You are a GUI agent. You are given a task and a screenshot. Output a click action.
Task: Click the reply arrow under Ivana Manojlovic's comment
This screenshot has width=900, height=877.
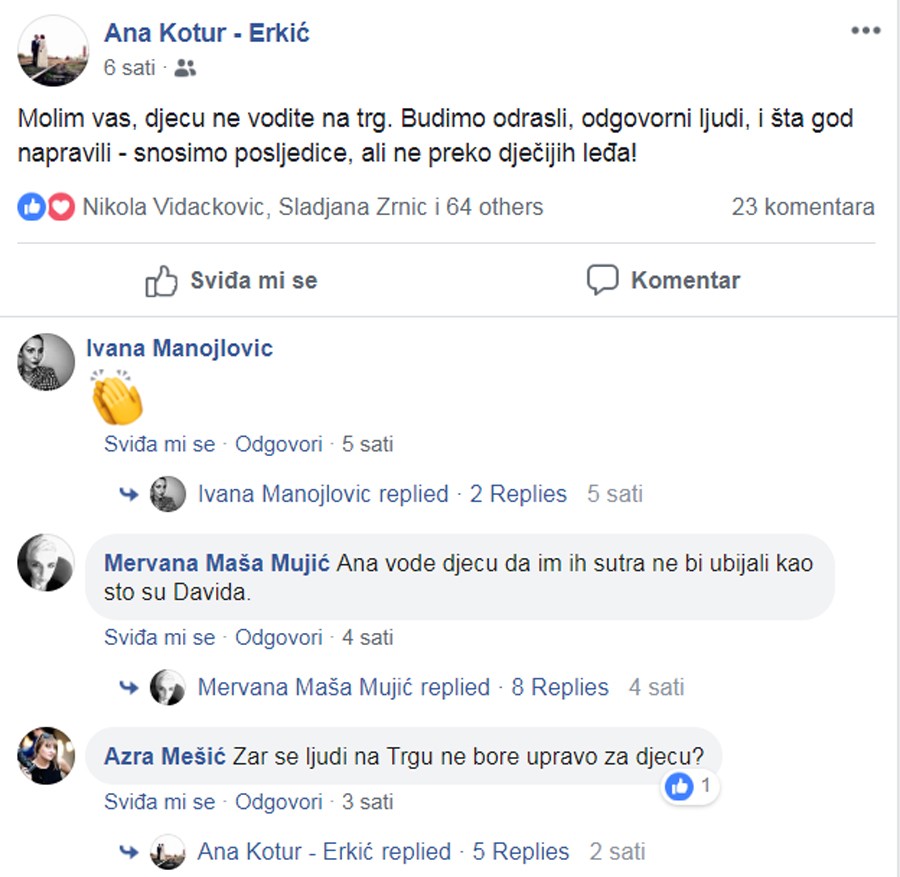[128, 494]
